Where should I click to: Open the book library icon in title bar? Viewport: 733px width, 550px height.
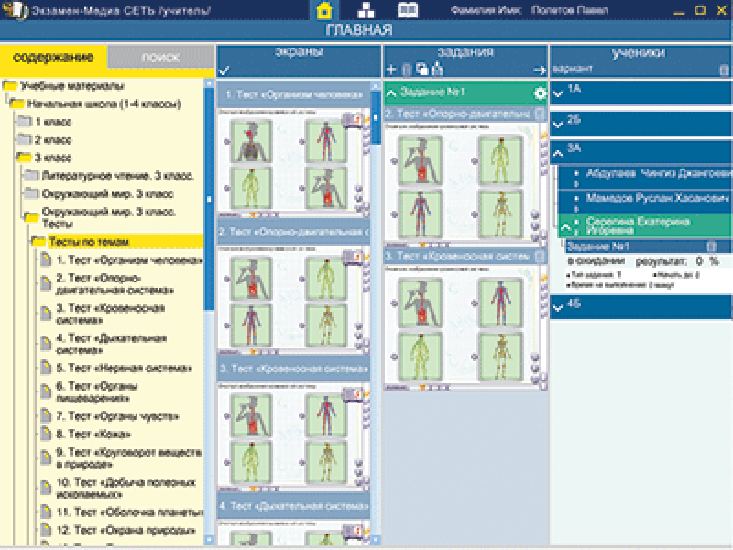408,10
